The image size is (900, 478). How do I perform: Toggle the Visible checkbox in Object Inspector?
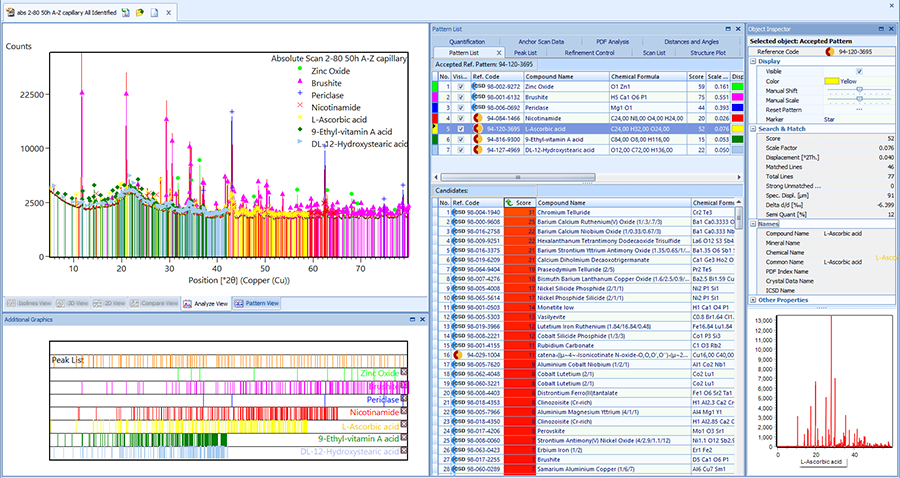click(858, 71)
